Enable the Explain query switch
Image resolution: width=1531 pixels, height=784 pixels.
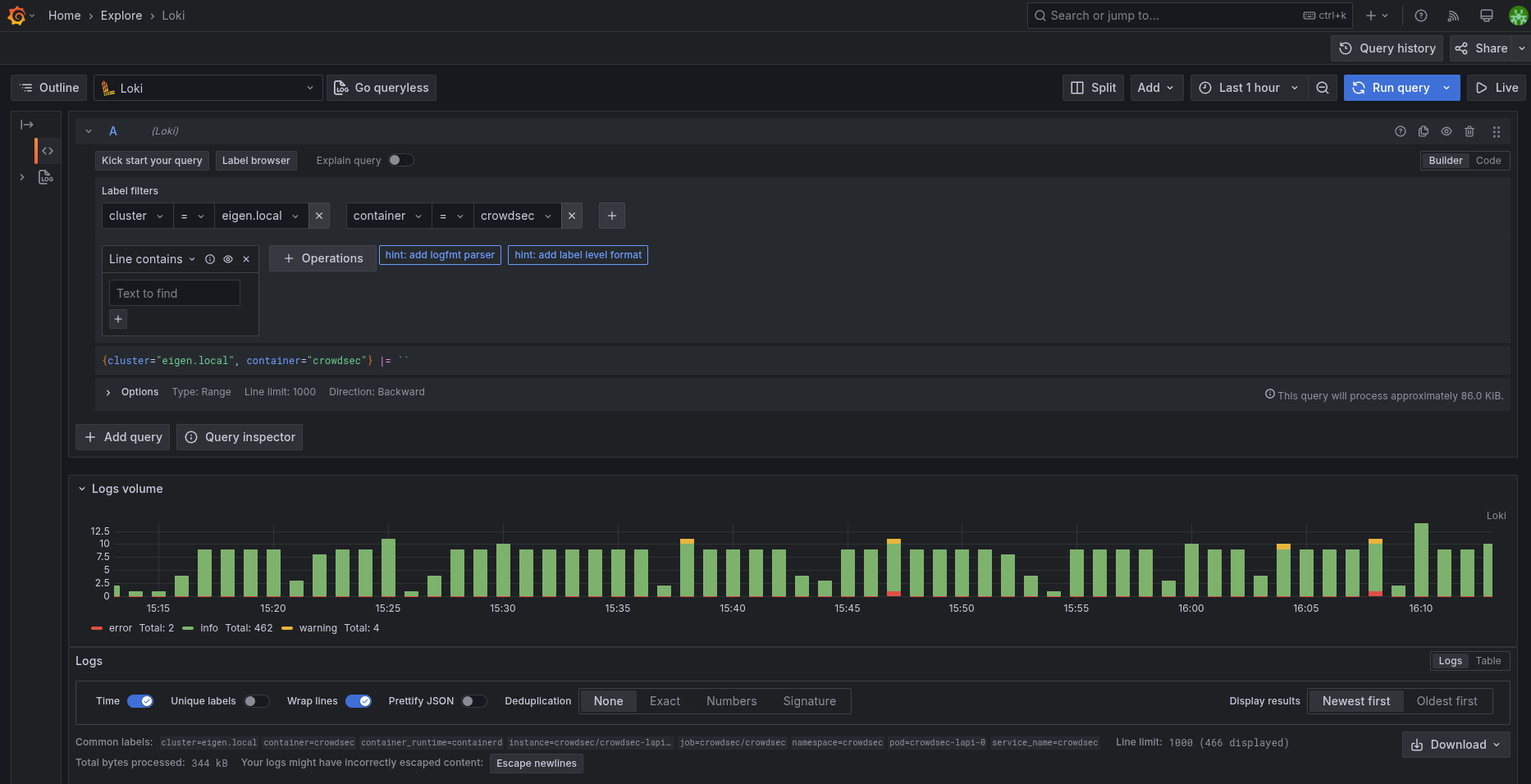[x=401, y=160]
